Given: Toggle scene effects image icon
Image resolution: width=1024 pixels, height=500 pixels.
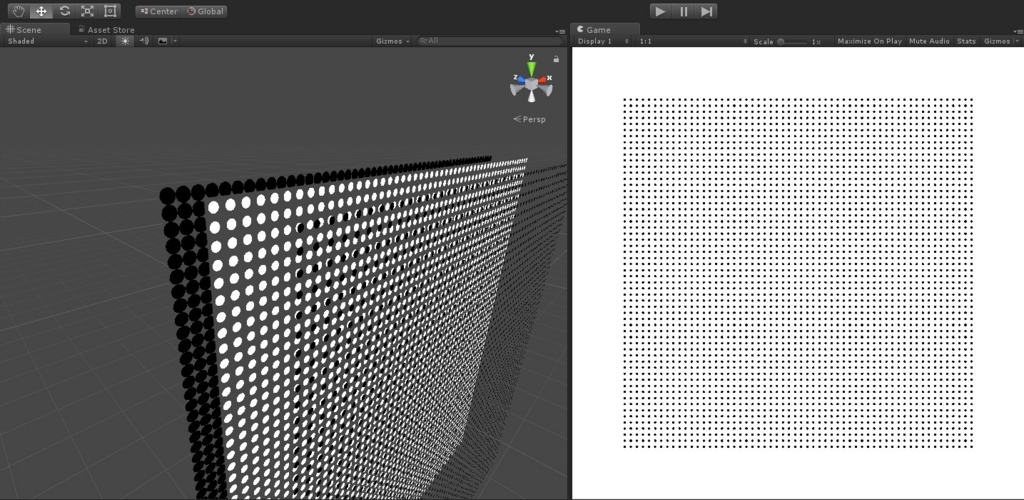Looking at the screenshot, I should [163, 40].
